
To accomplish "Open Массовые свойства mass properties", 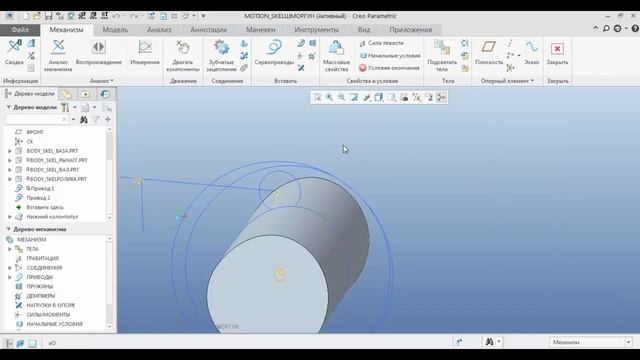I will [x=336, y=55].
